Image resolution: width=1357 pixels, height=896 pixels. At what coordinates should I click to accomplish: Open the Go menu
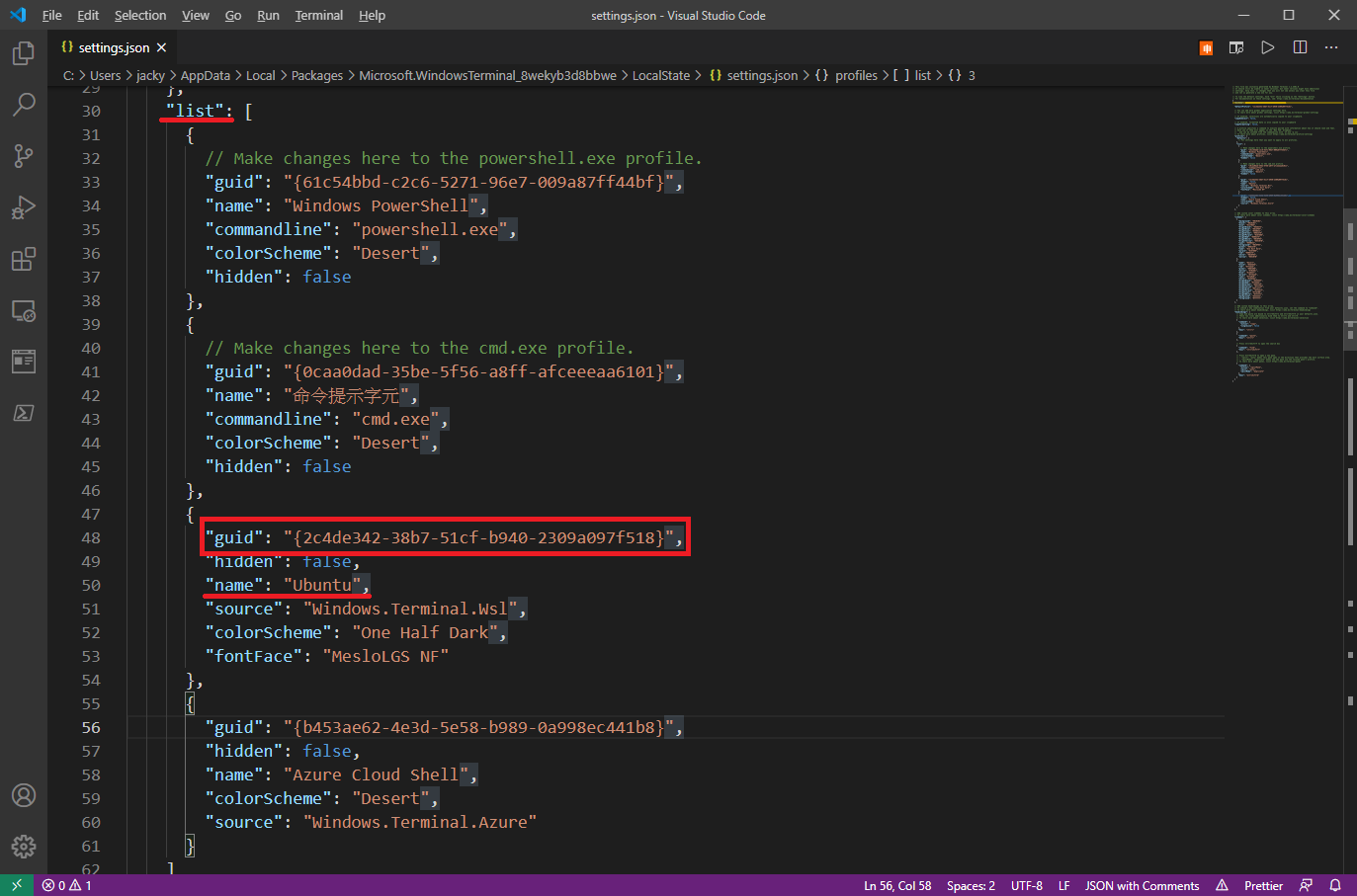click(x=233, y=15)
